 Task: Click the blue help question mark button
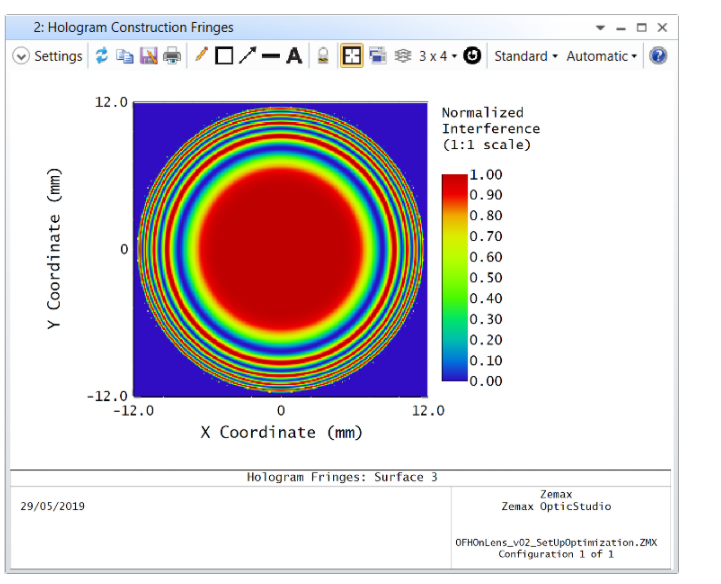click(657, 56)
